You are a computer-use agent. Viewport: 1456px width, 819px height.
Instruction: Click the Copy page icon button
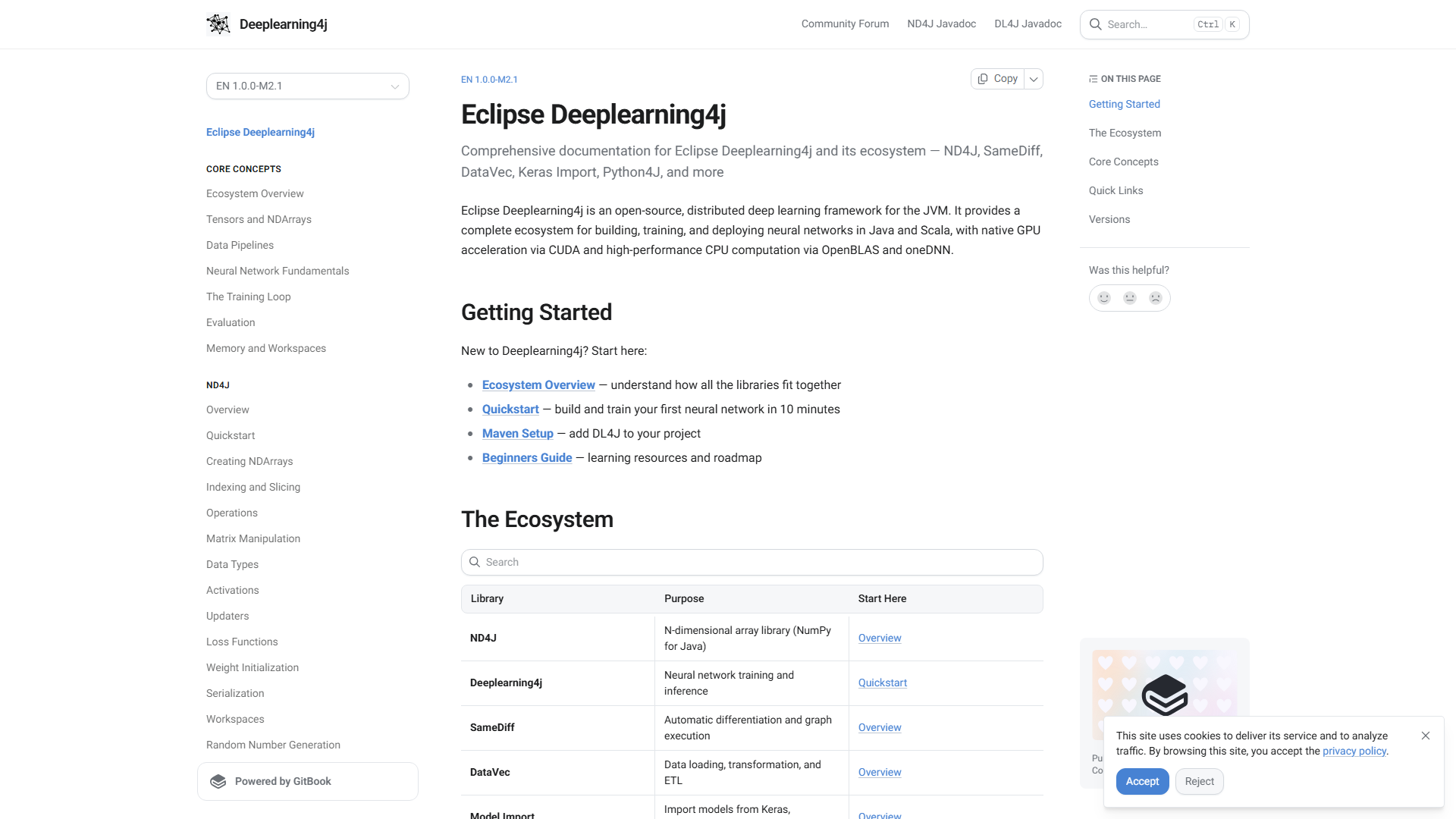coord(998,79)
